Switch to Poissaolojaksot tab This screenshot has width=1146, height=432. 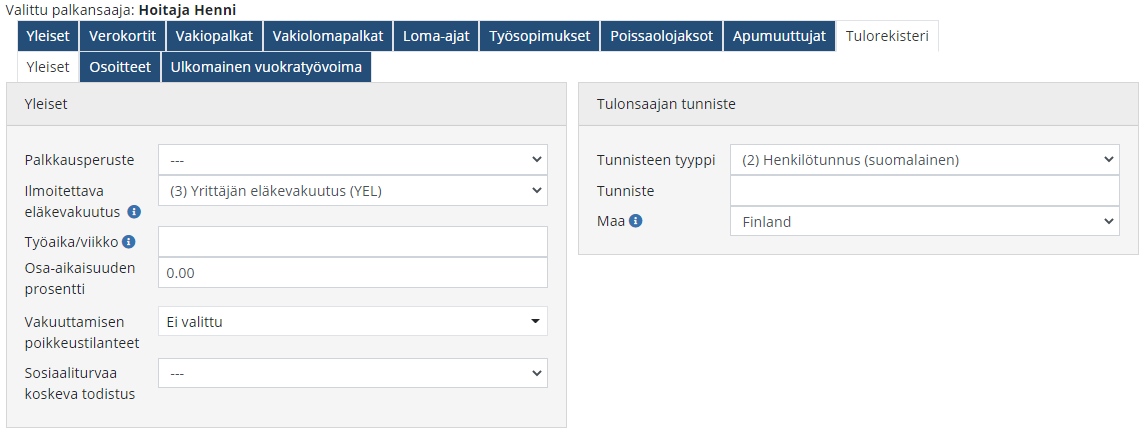pos(661,36)
